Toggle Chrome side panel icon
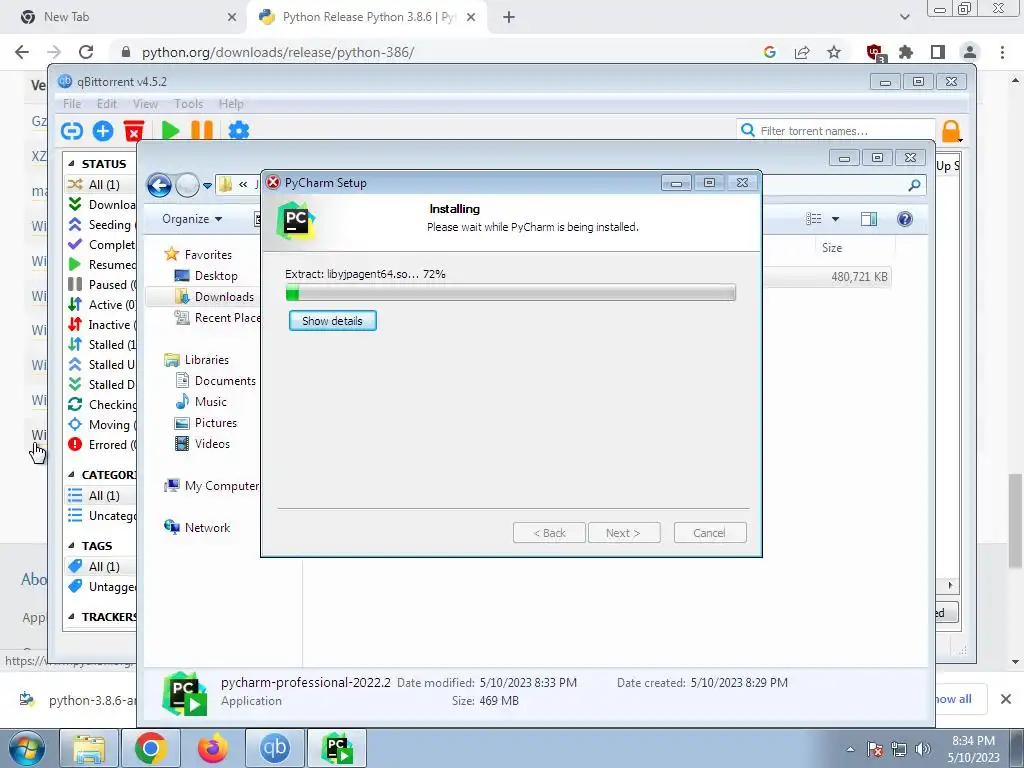Screen dimensions: 1024x768 click(x=938, y=52)
